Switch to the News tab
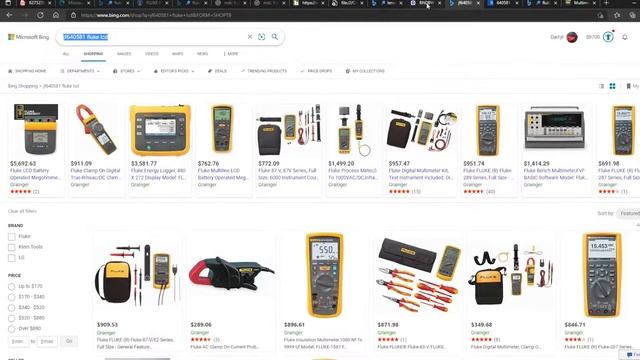 [202, 54]
